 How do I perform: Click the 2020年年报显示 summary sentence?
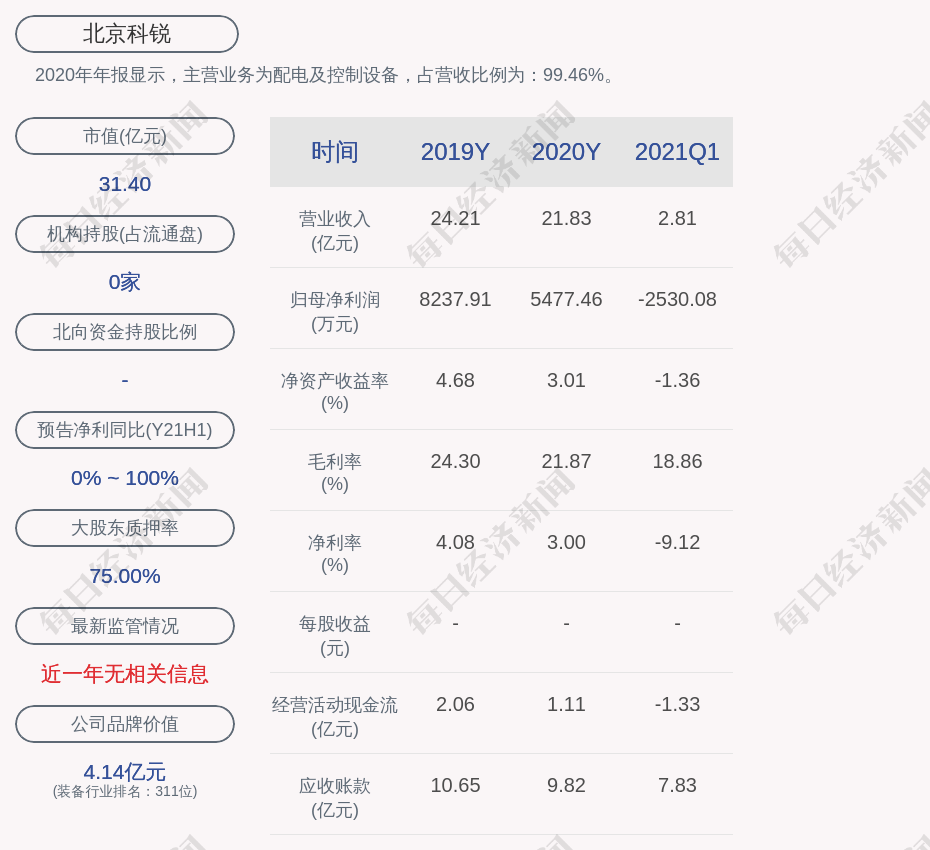tap(326, 75)
